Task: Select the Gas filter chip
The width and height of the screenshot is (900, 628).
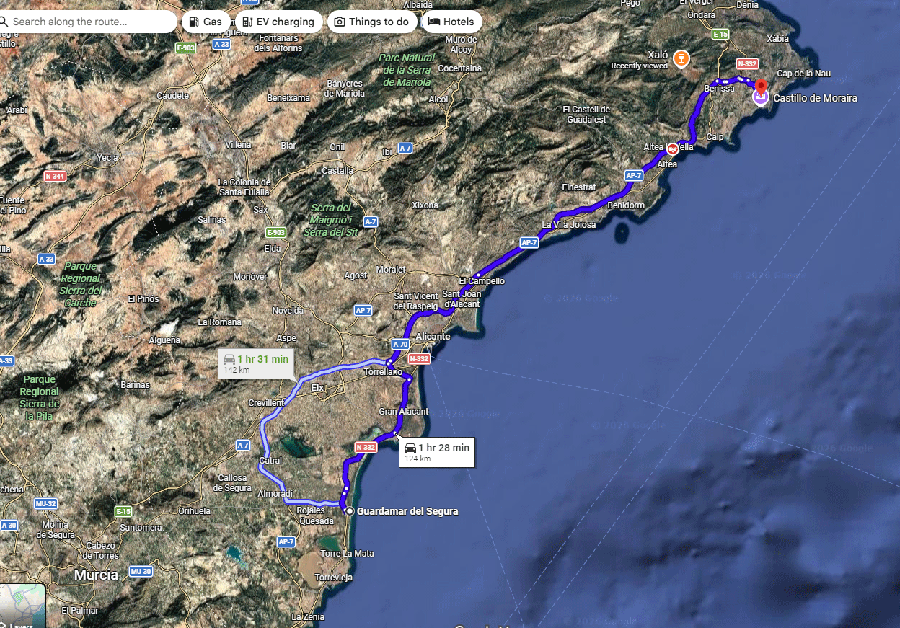Action: 206,22
